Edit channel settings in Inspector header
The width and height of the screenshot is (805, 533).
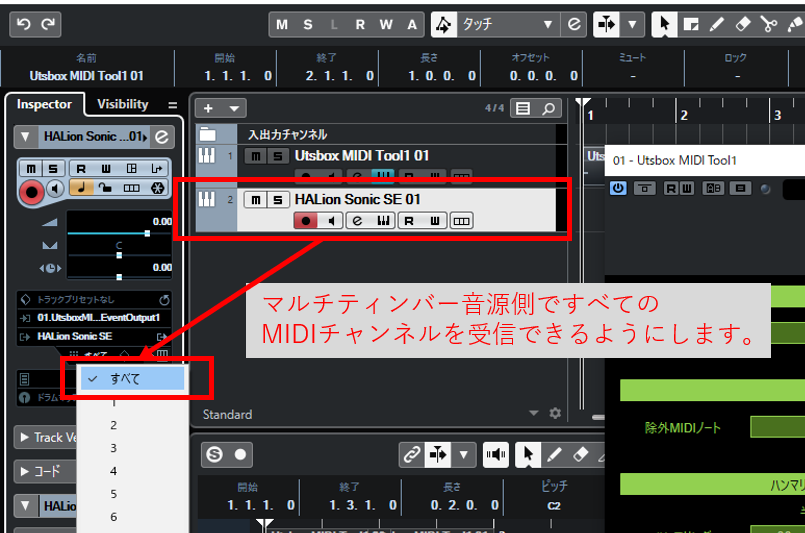click(162, 137)
